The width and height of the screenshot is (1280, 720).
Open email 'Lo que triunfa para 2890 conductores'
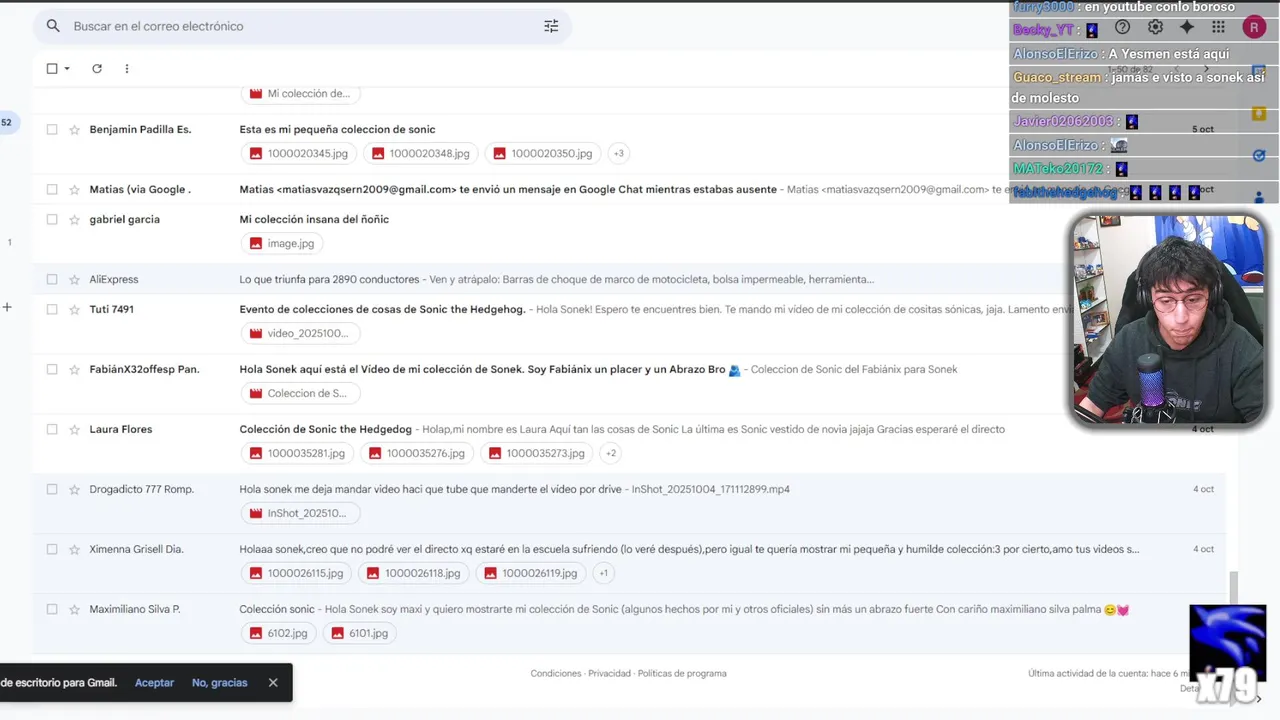pos(329,279)
